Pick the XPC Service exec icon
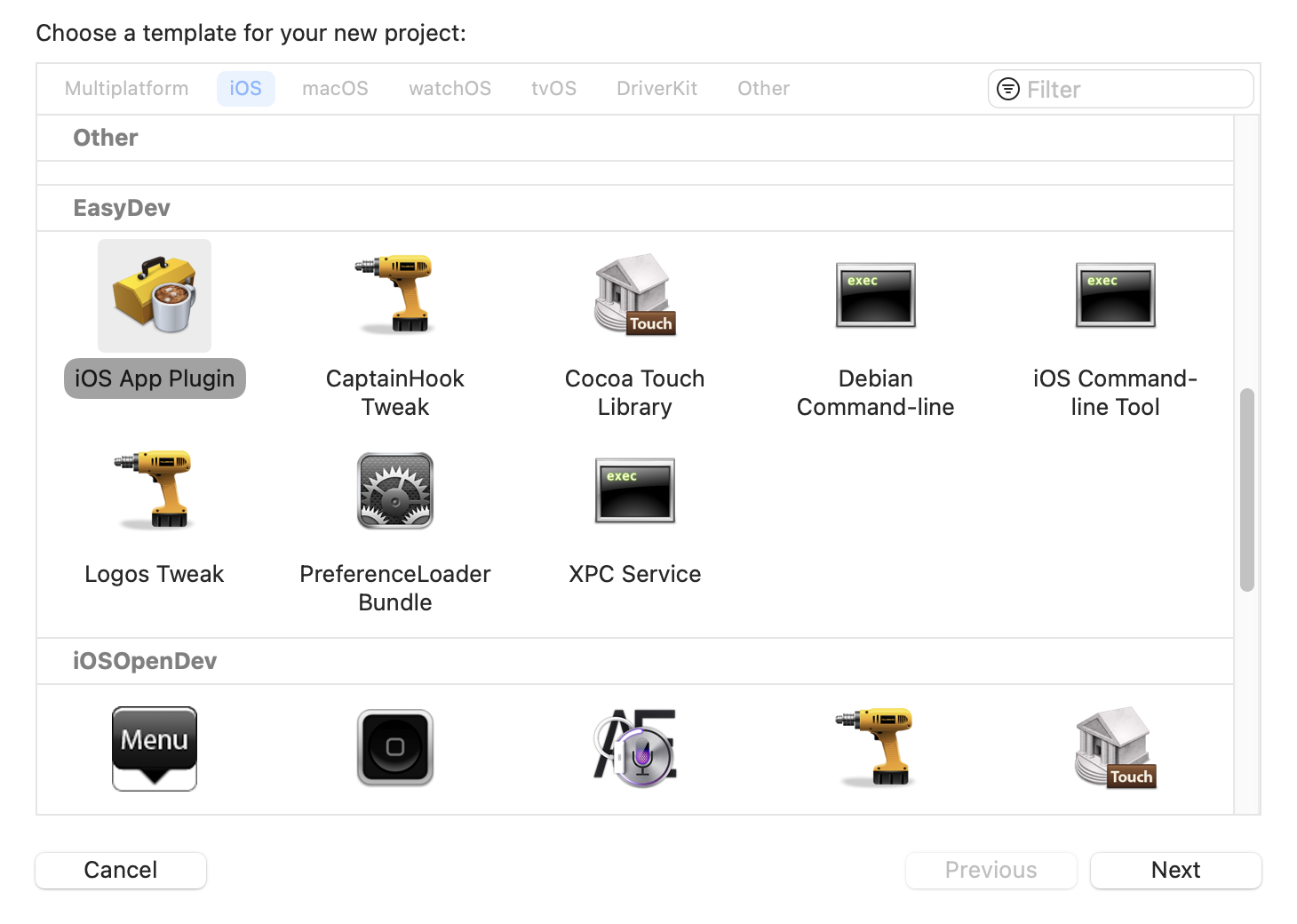 click(x=635, y=490)
